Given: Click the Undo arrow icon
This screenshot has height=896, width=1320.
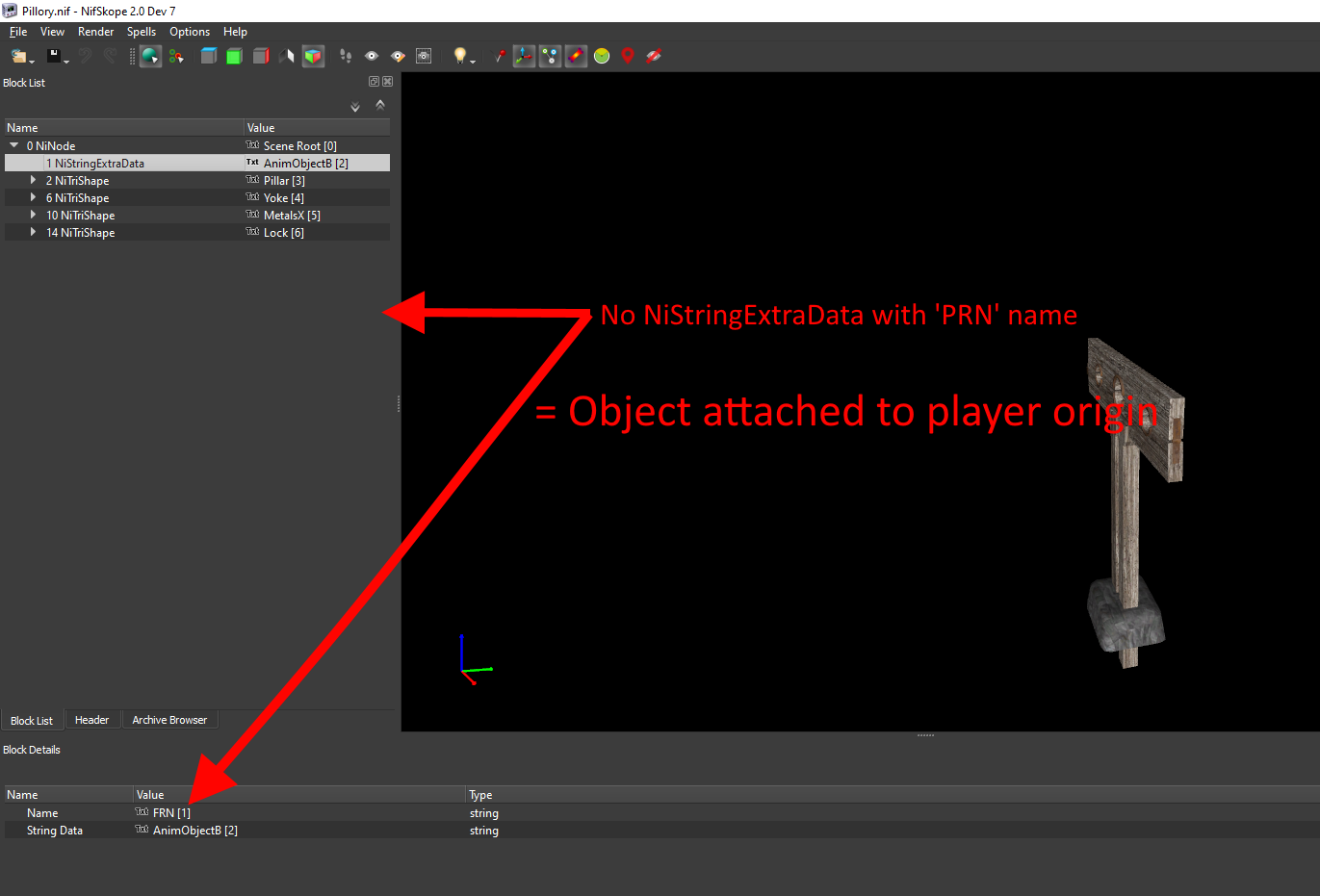Looking at the screenshot, I should [x=85, y=56].
